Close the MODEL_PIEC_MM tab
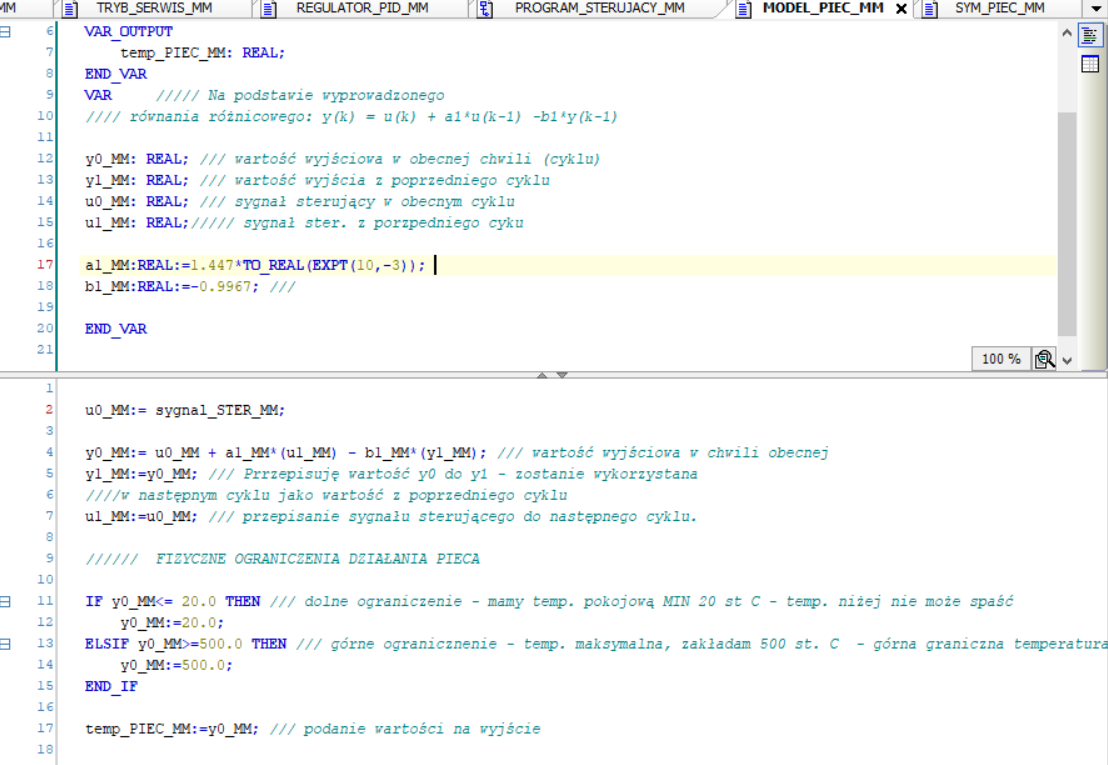Image resolution: width=1108 pixels, height=765 pixels. [x=901, y=8]
